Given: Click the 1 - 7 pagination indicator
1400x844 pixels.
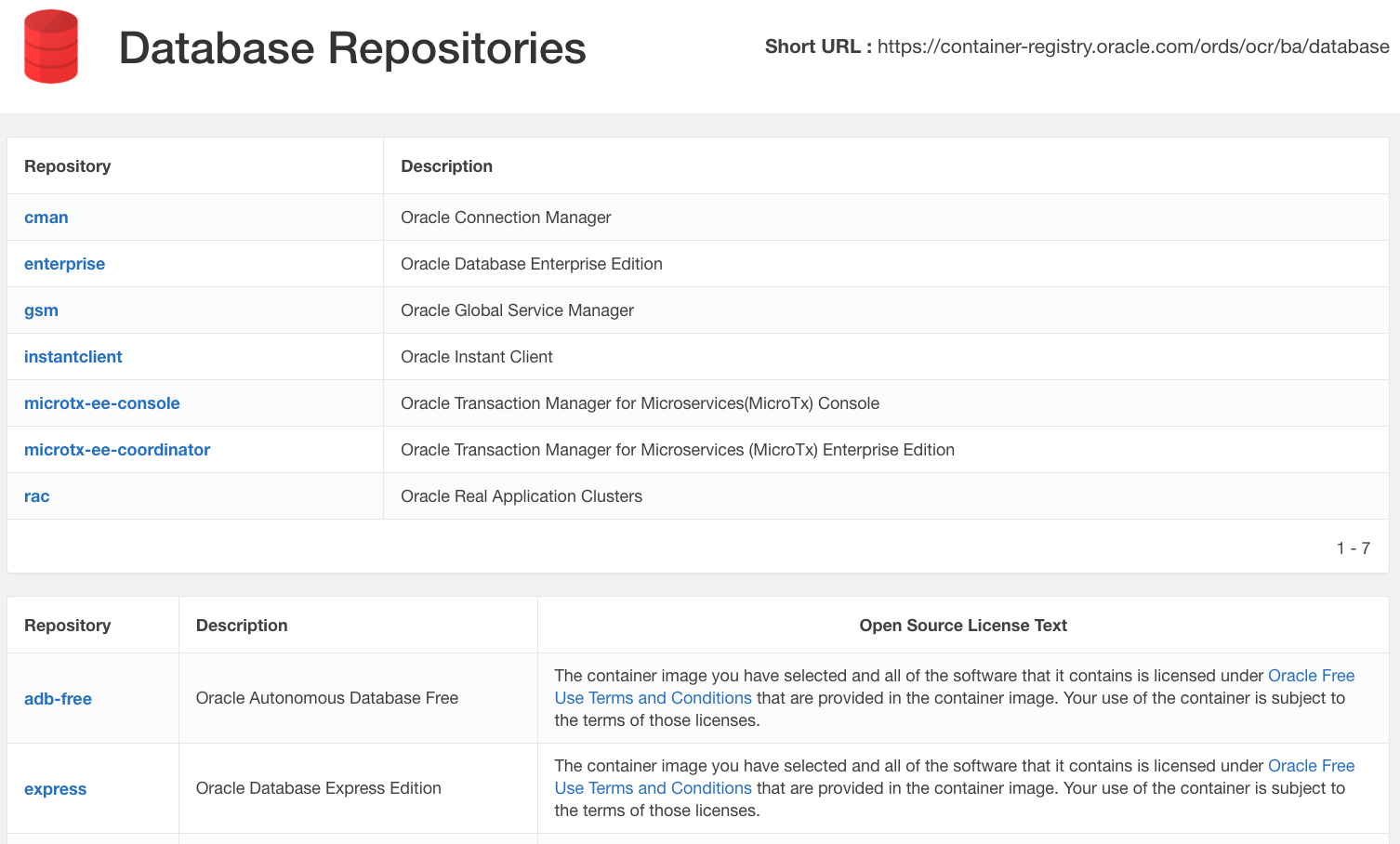Looking at the screenshot, I should point(1353,548).
